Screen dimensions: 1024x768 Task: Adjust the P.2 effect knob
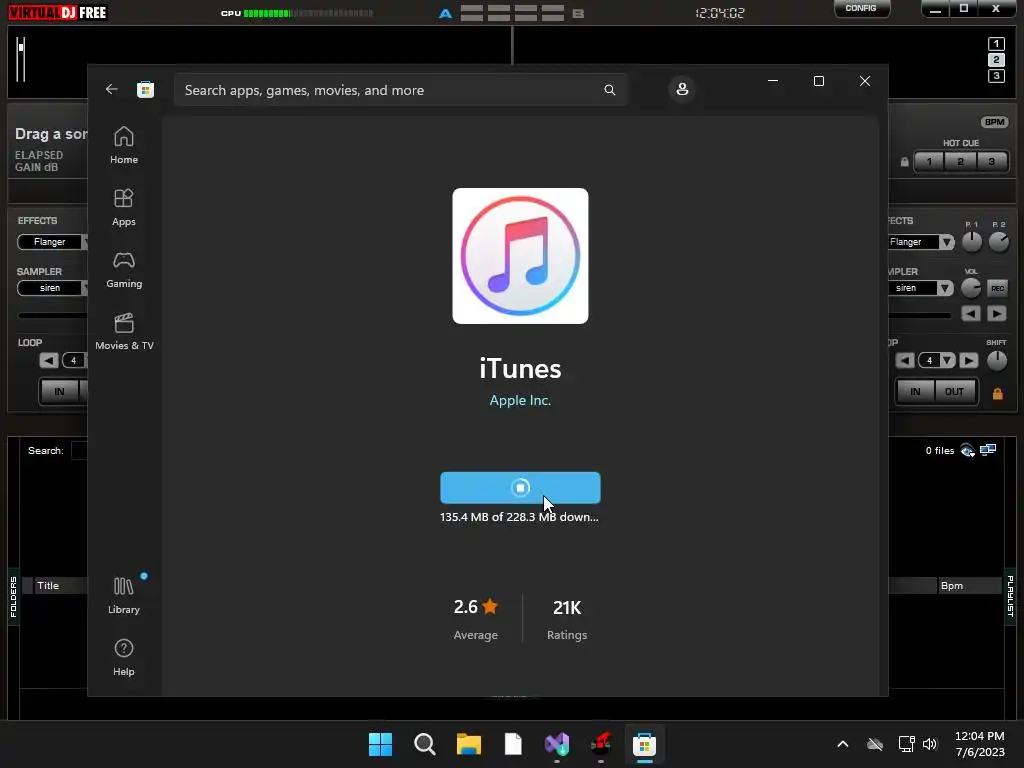point(999,242)
